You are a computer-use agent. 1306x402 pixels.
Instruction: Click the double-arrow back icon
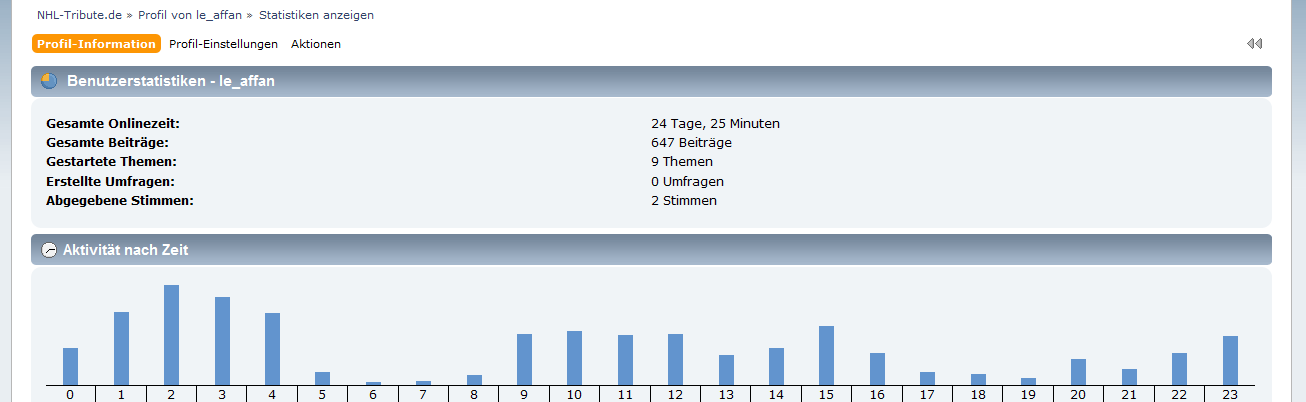coord(1254,44)
